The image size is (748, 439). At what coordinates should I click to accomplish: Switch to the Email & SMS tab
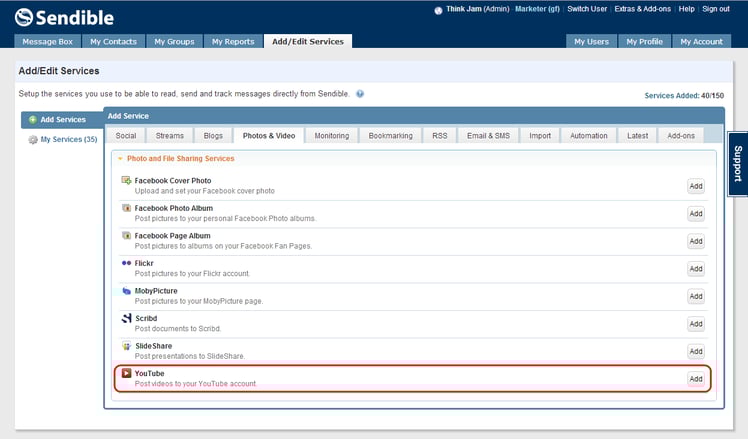coord(488,136)
